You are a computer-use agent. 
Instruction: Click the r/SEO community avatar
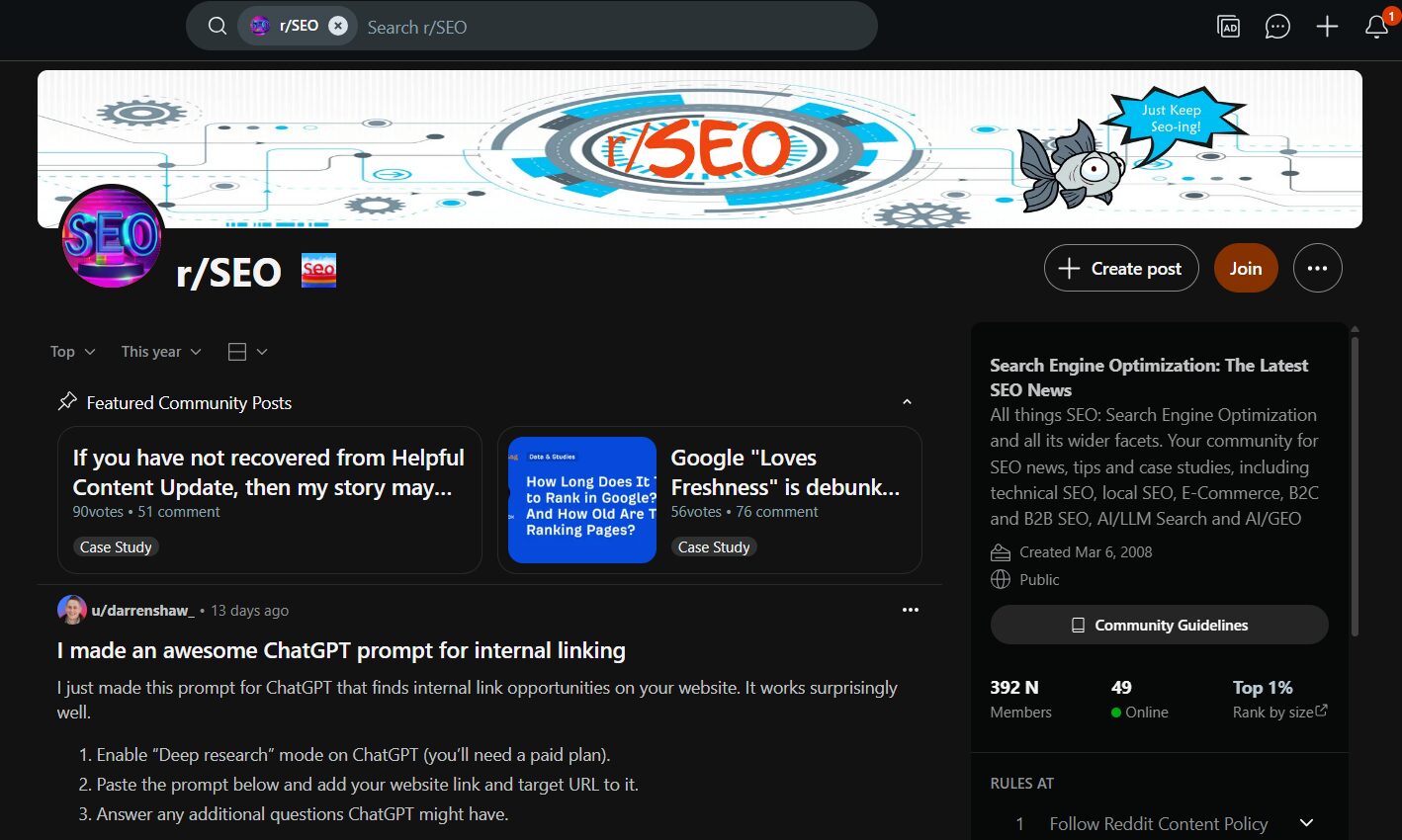tap(112, 236)
